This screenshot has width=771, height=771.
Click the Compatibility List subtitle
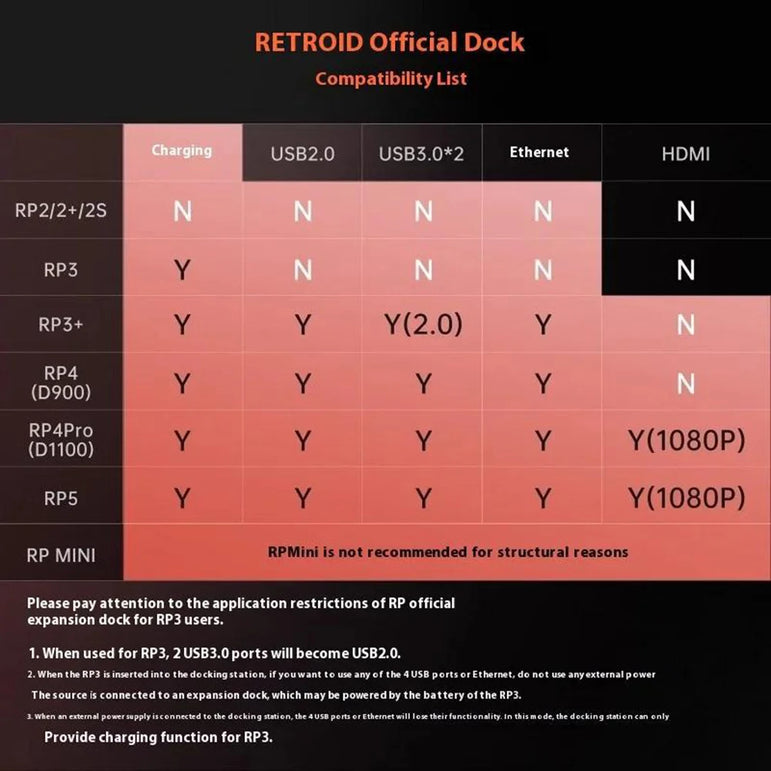(390, 79)
